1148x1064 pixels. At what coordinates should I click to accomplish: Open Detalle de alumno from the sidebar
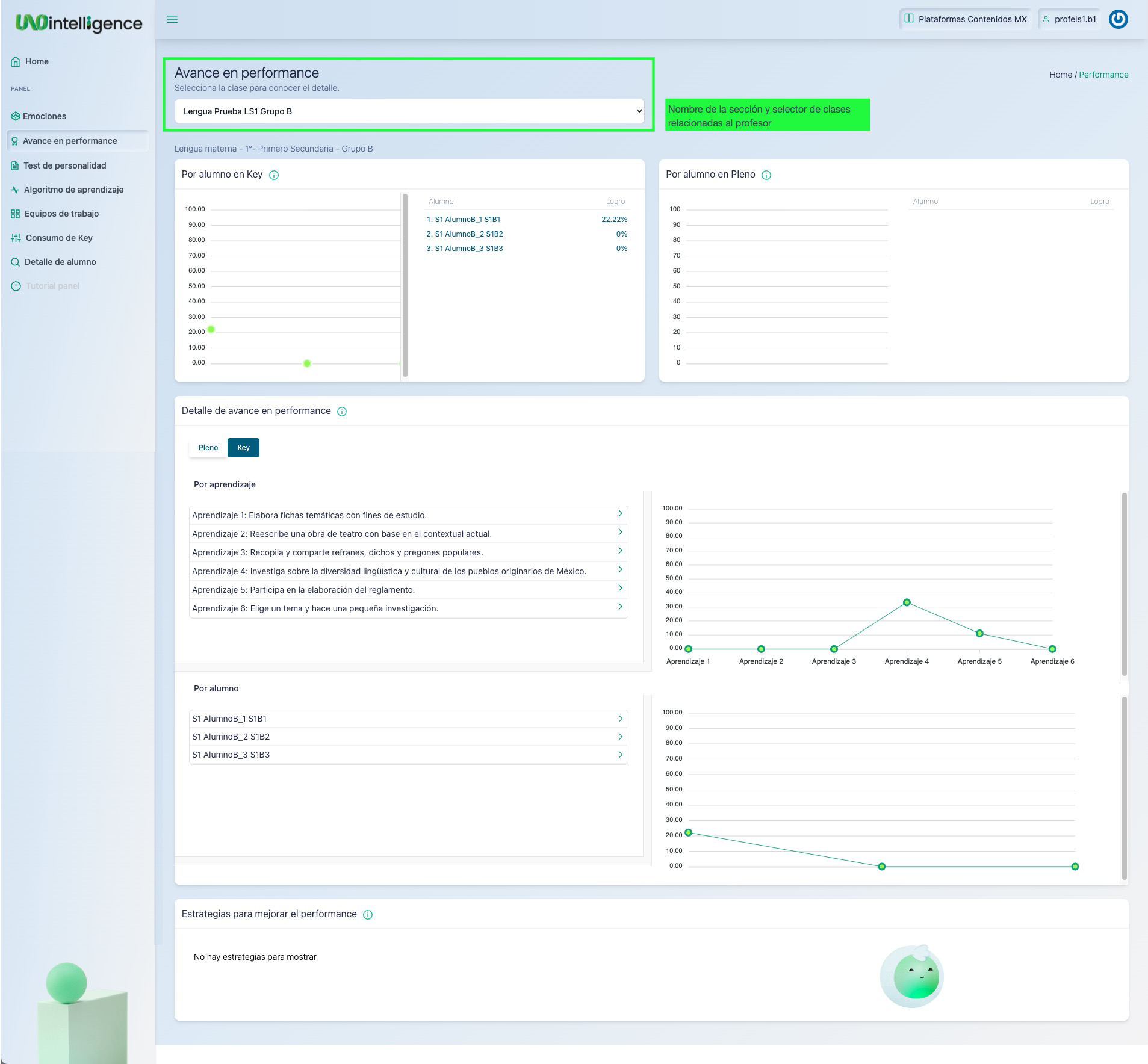click(60, 262)
